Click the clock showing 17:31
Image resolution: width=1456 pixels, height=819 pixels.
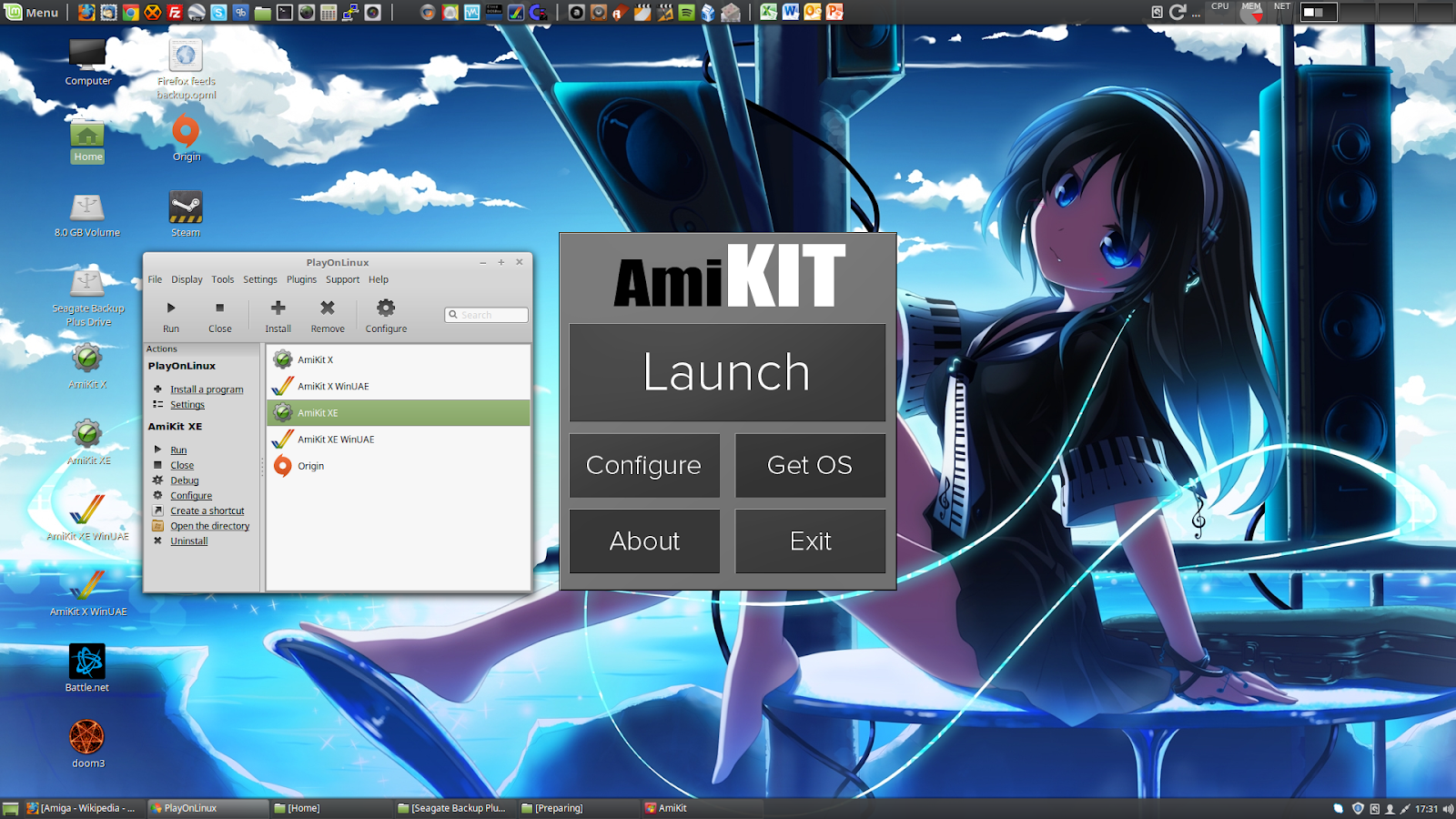click(1426, 808)
